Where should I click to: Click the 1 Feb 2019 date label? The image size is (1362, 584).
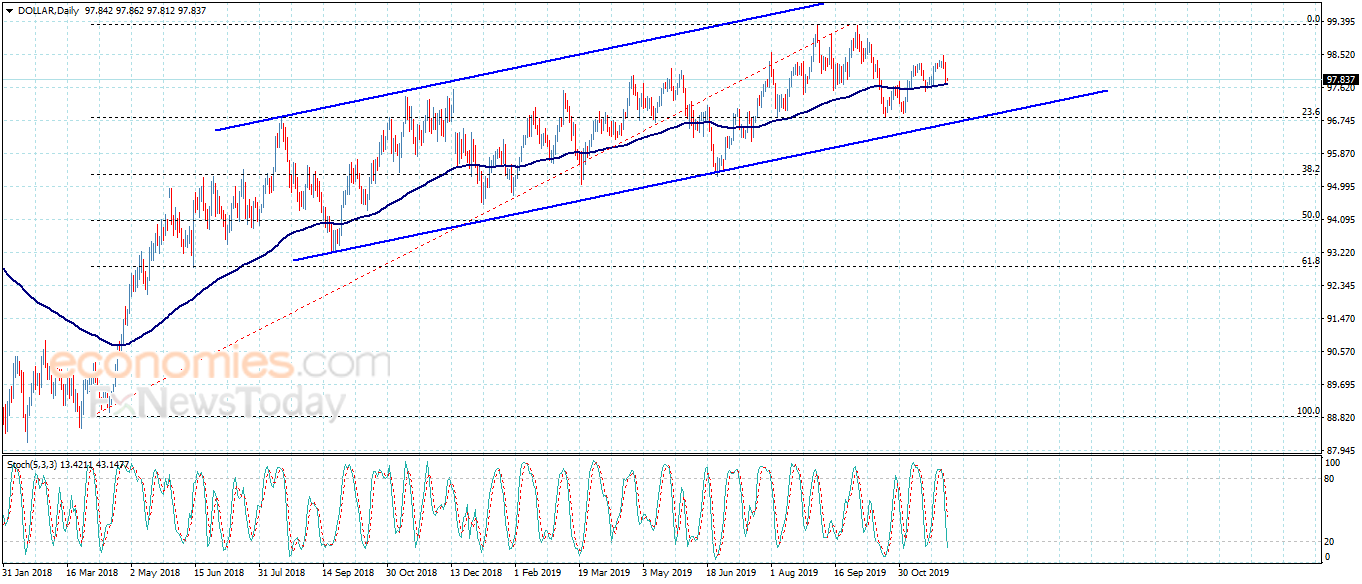tap(539, 574)
